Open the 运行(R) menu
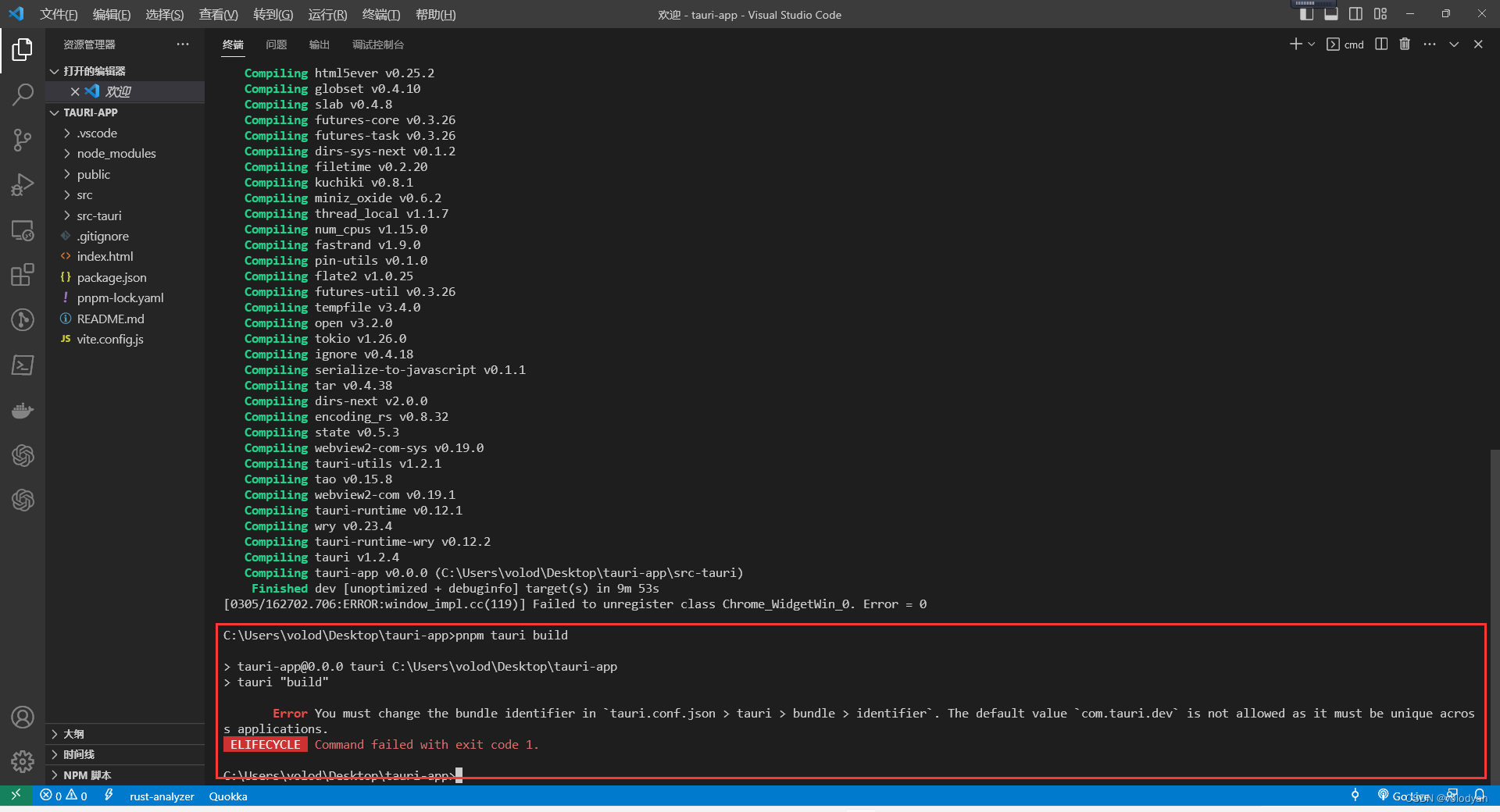Screen dimensions: 1500x812 (327, 14)
